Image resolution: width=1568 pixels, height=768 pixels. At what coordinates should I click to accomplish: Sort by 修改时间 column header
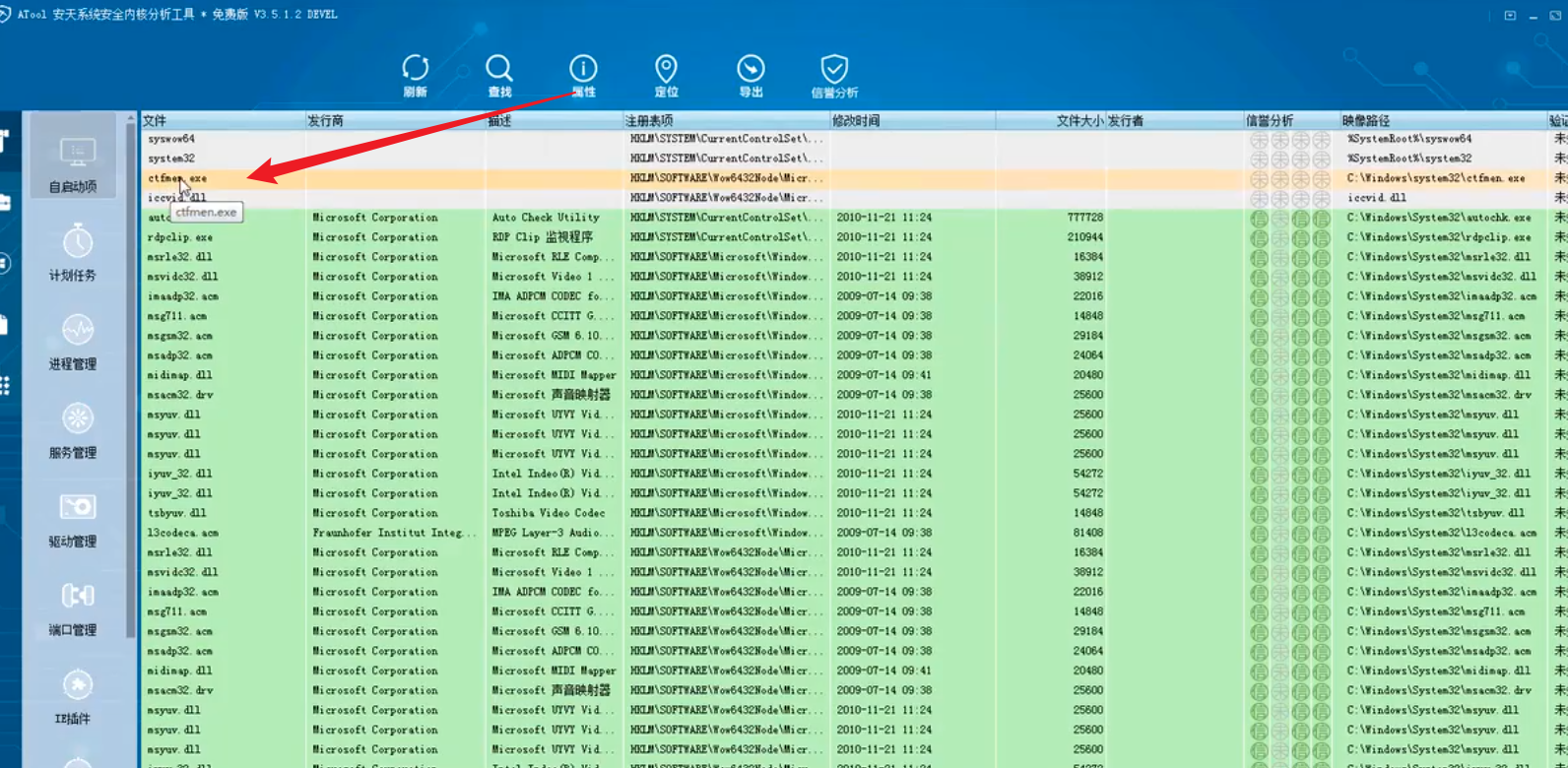(912, 120)
